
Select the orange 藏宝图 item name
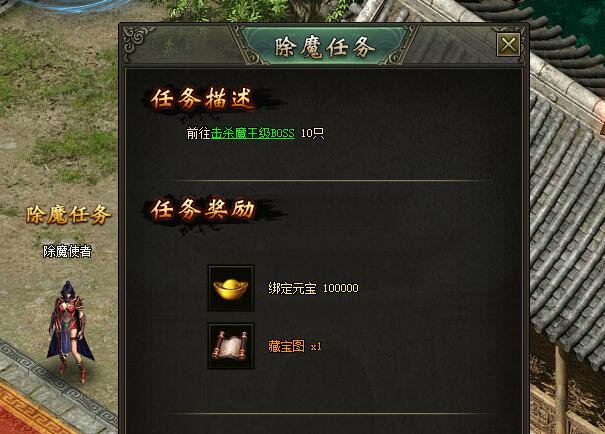pos(286,346)
